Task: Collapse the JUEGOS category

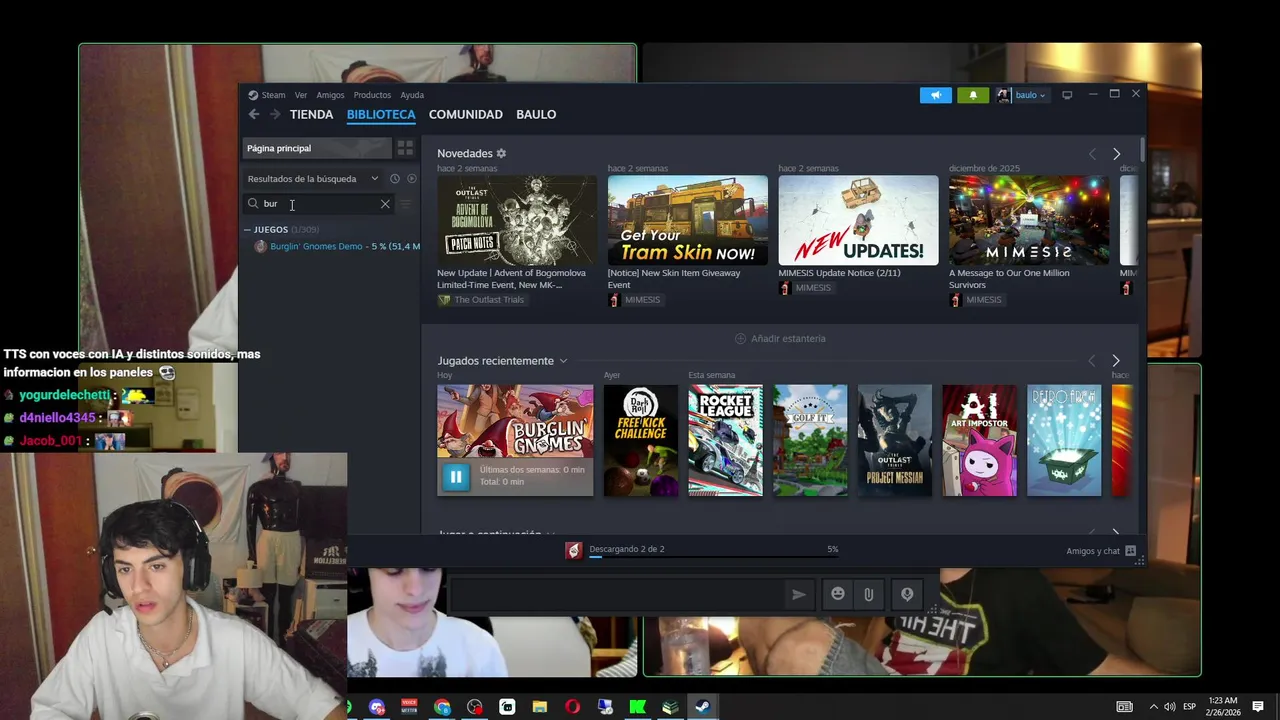Action: (x=247, y=229)
